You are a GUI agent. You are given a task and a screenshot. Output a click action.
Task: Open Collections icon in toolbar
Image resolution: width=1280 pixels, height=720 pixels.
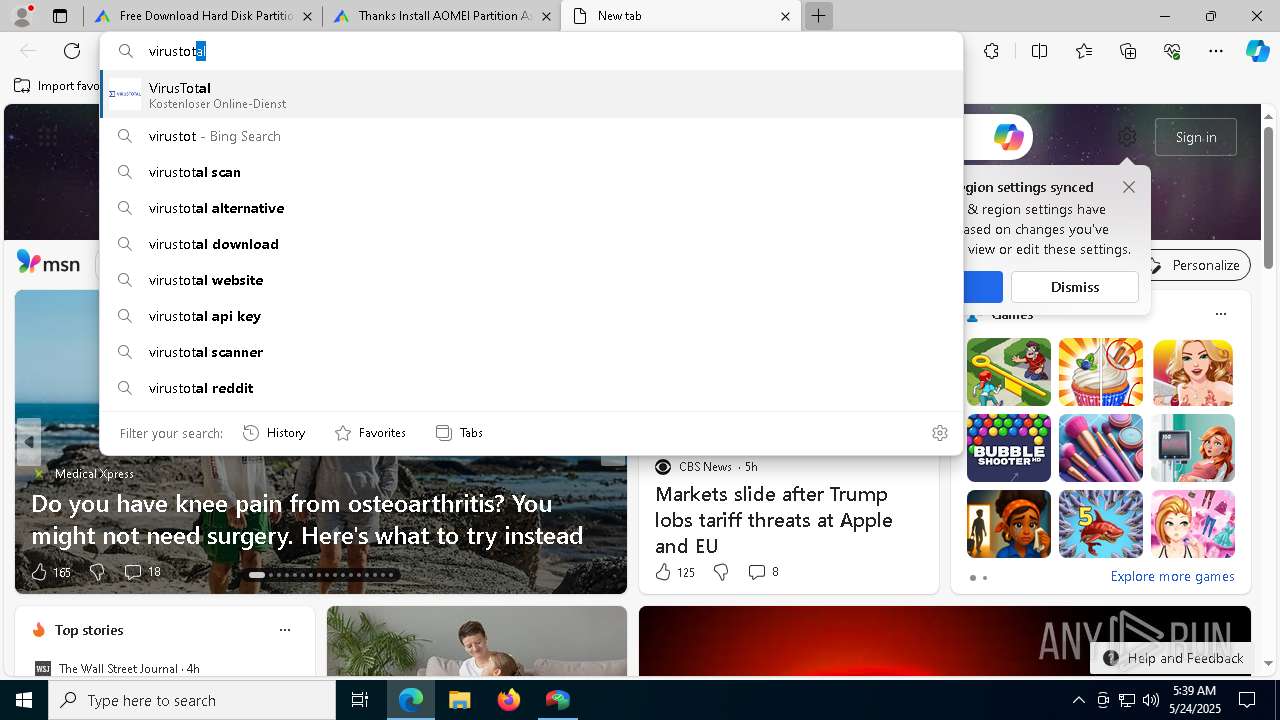(x=1128, y=51)
